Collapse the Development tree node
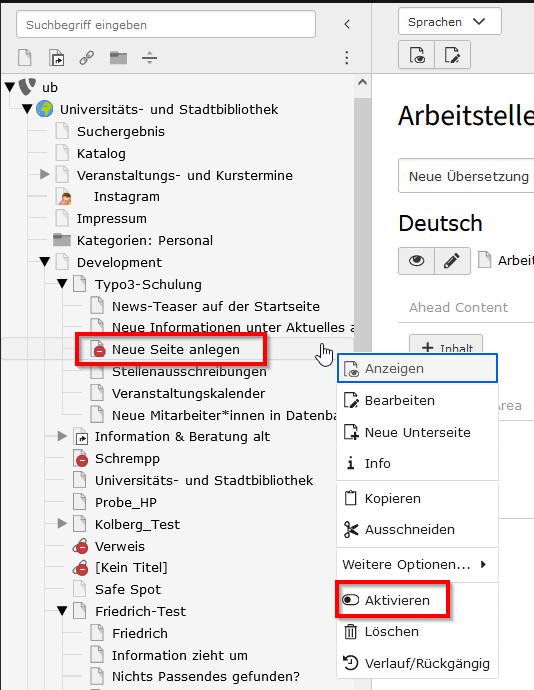534x690 pixels. click(44, 262)
